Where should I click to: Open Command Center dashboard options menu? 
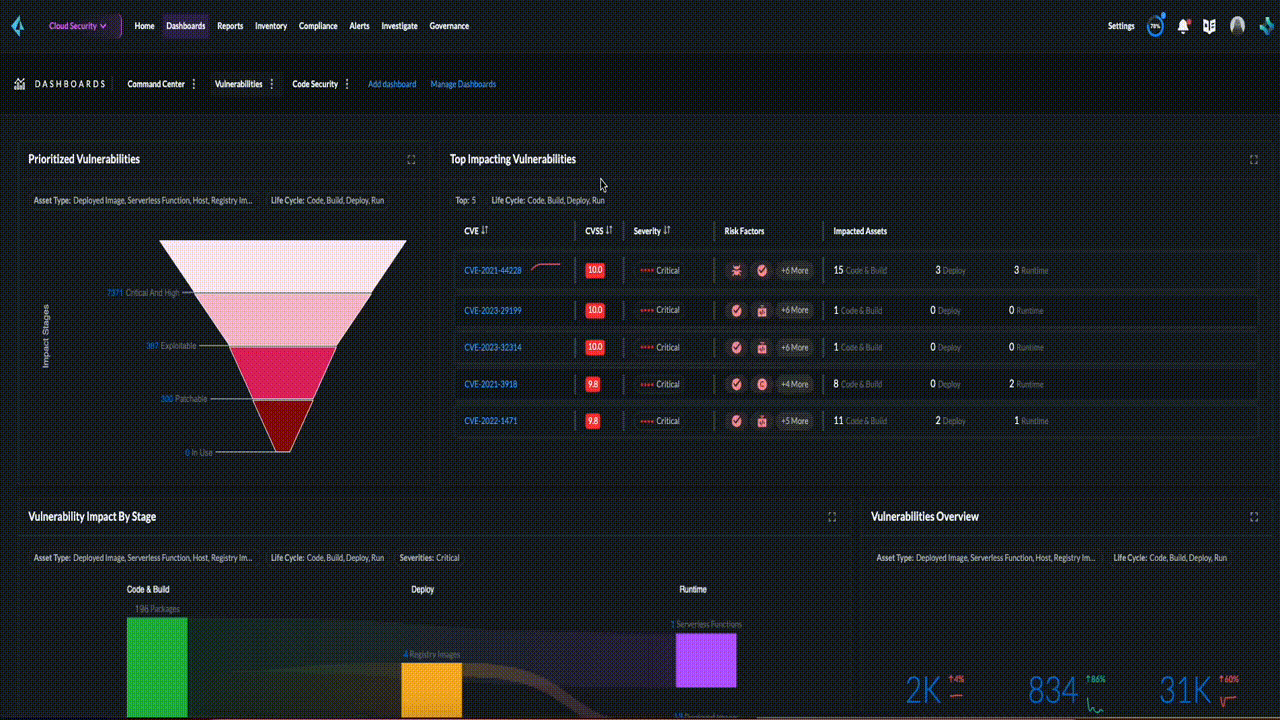(194, 84)
